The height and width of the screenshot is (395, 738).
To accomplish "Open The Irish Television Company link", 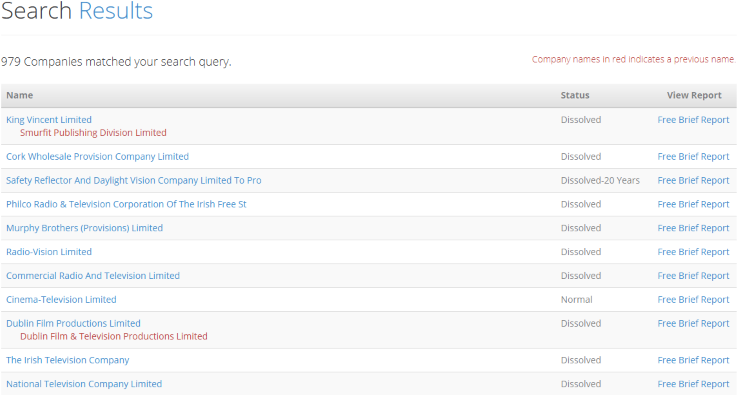I will pos(68,360).
